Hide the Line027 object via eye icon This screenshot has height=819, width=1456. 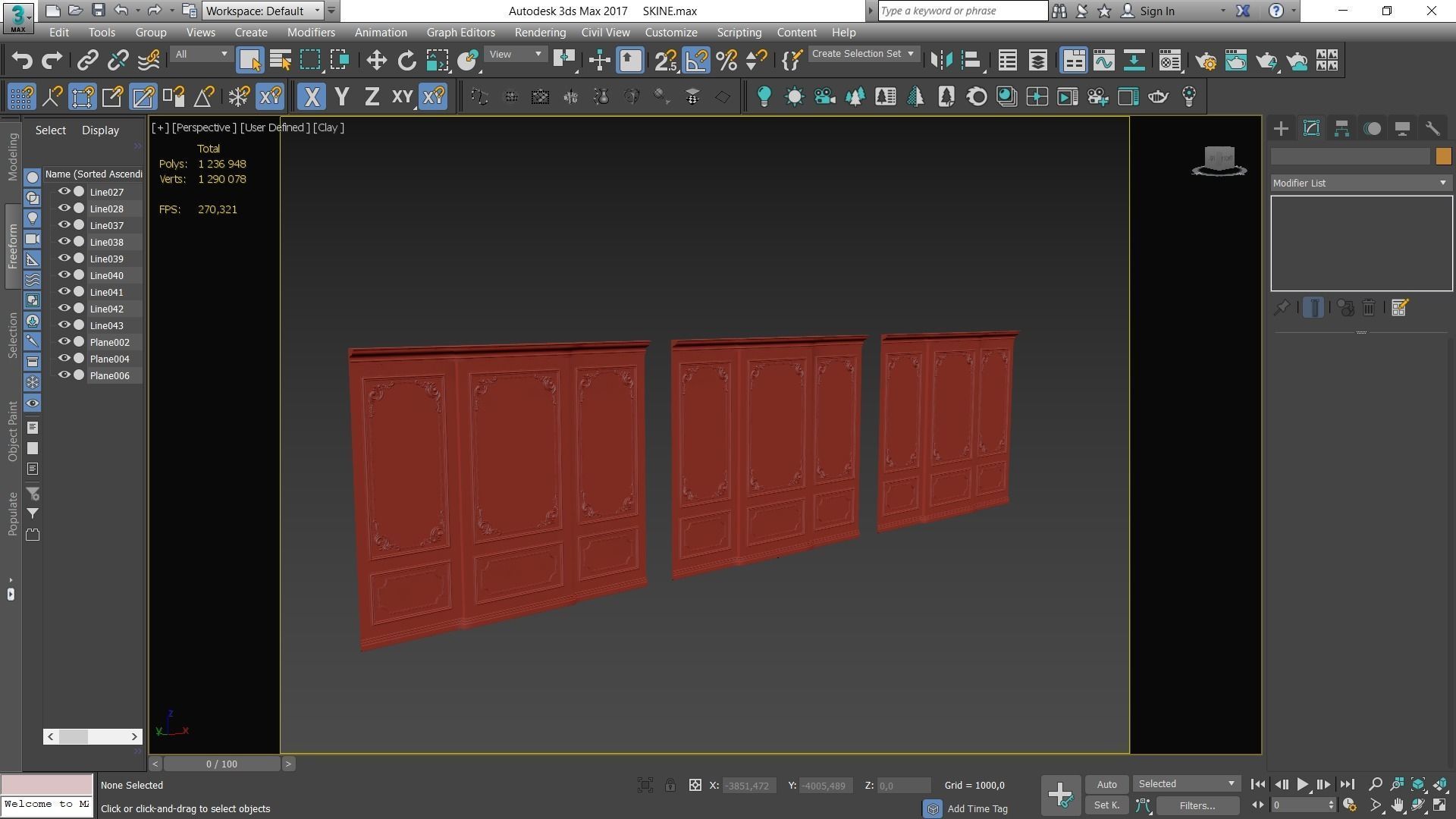64,192
